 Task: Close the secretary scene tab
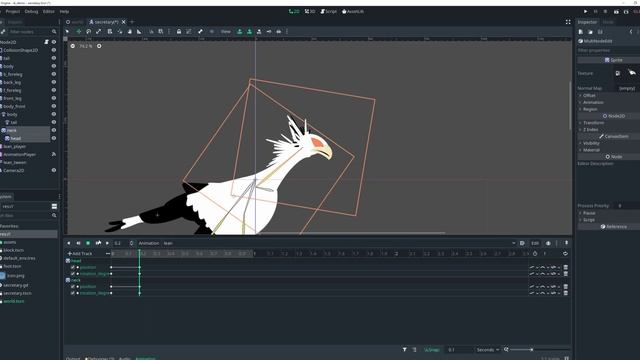click(123, 22)
